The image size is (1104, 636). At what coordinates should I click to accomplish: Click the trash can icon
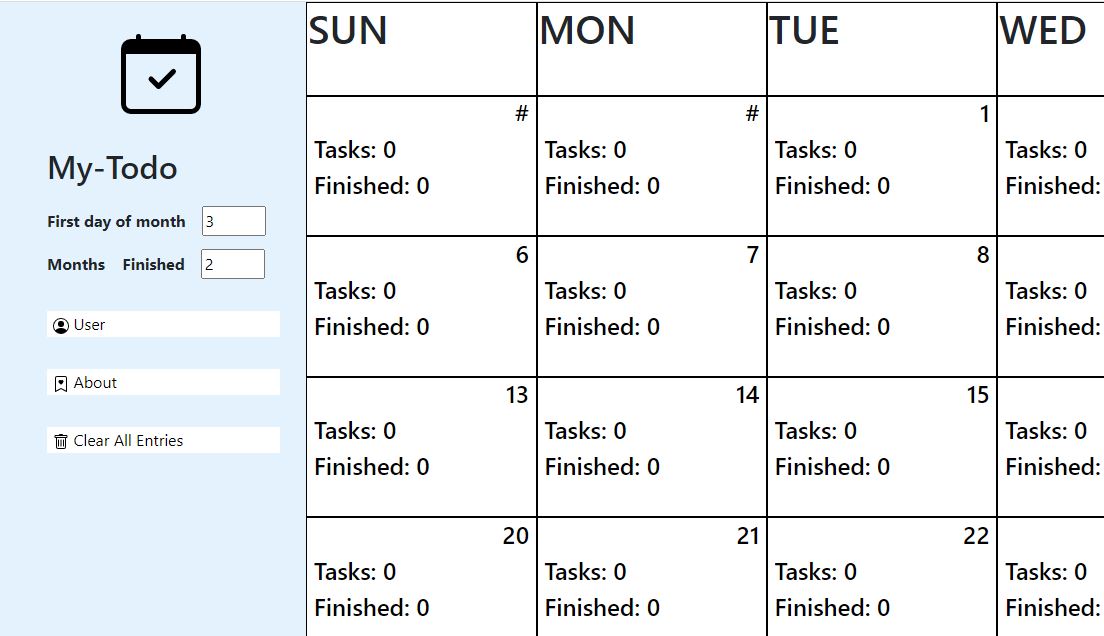pos(61,441)
